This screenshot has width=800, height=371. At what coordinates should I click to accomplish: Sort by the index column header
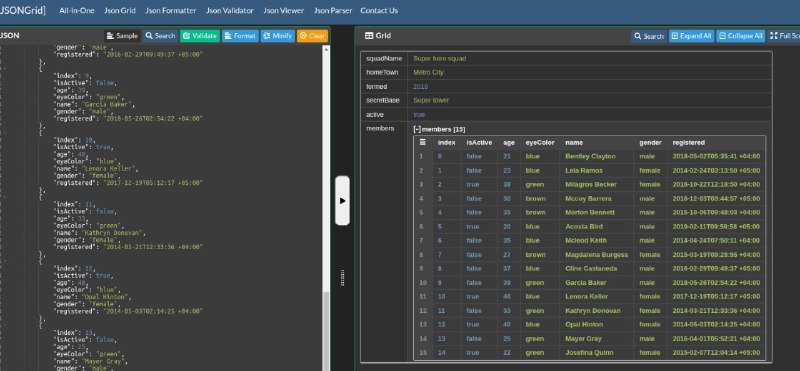[446, 143]
